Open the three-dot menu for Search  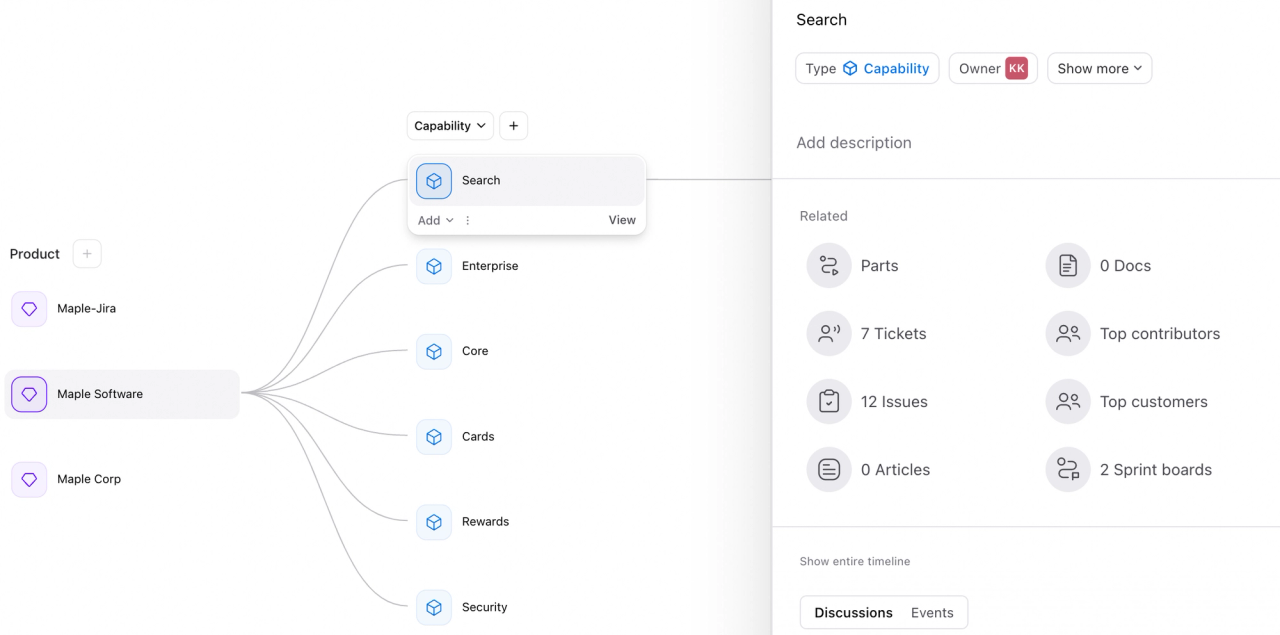pyautogui.click(x=467, y=219)
